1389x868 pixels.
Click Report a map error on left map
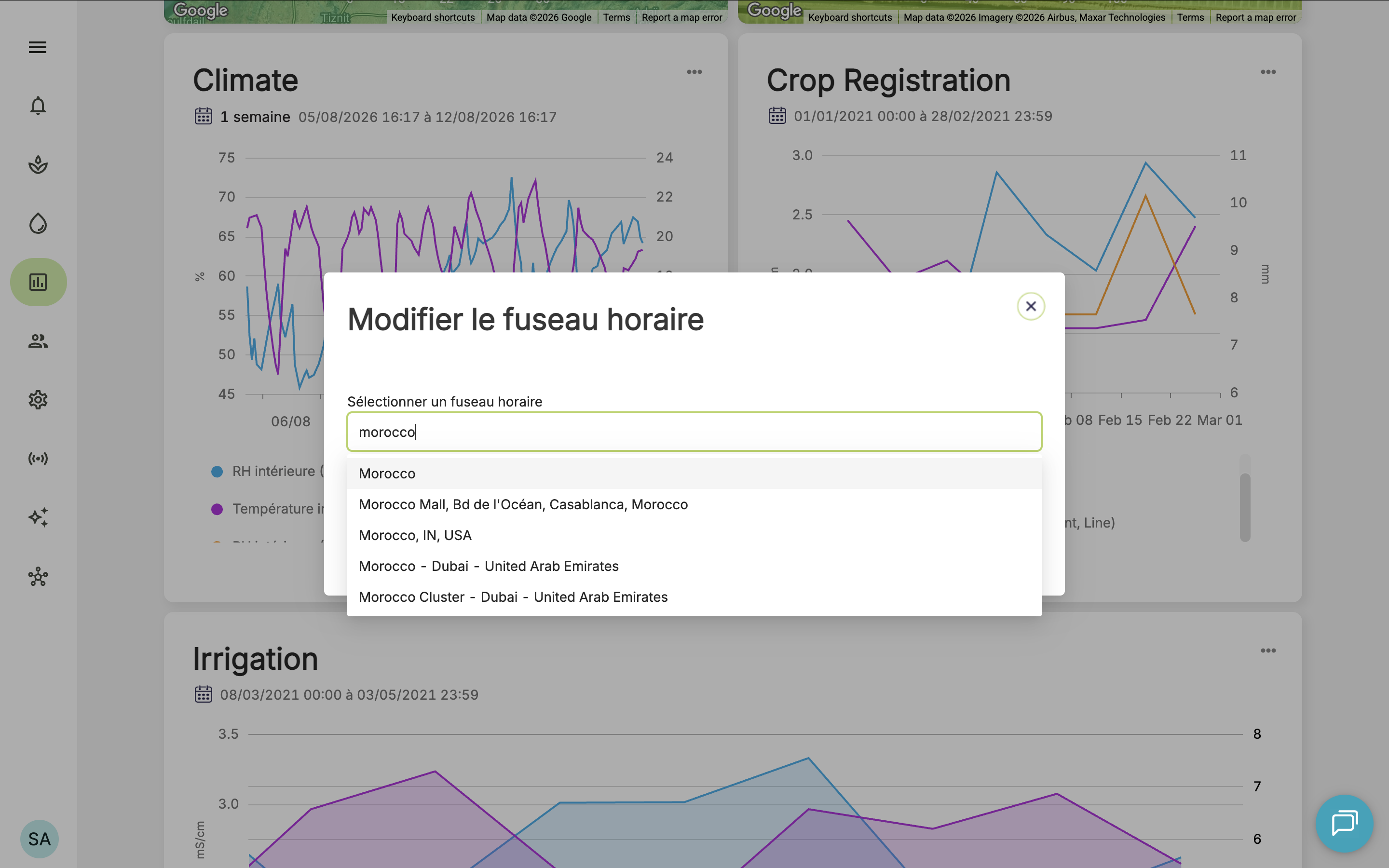682,17
